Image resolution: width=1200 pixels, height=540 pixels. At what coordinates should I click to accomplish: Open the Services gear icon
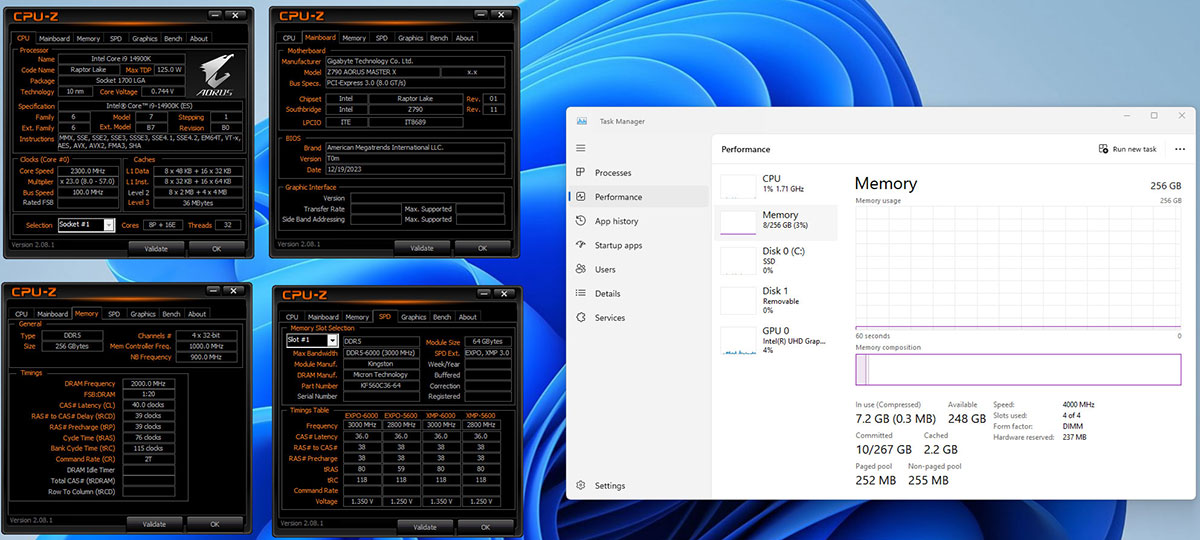pyautogui.click(x=582, y=318)
